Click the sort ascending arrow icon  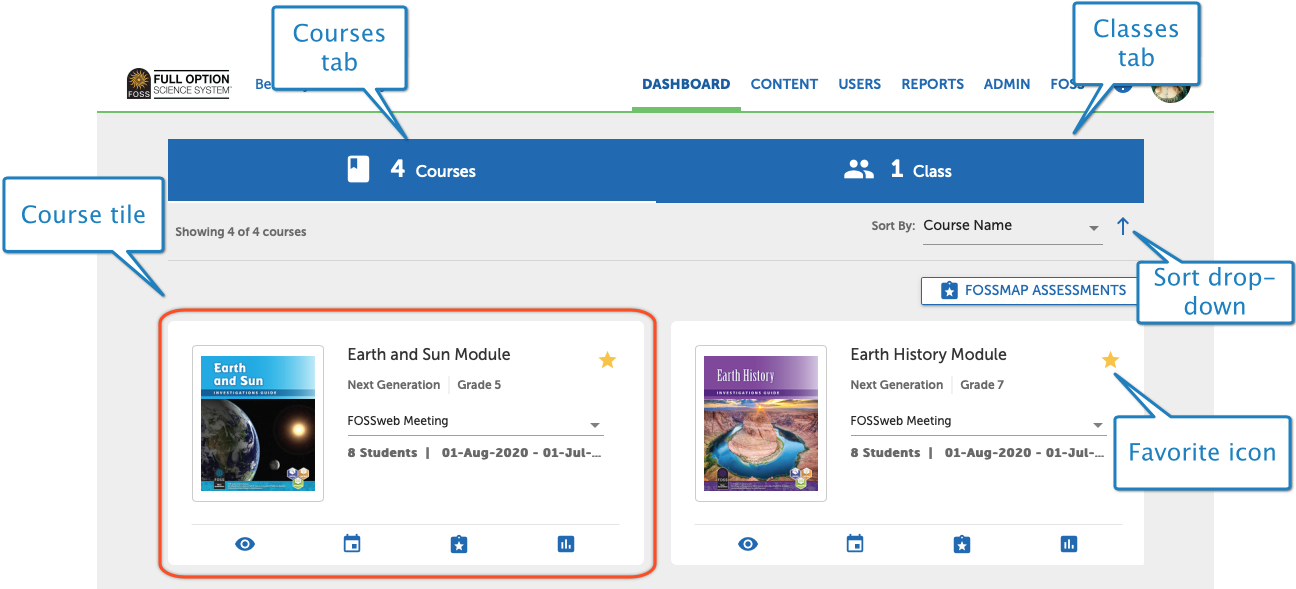[1122, 226]
